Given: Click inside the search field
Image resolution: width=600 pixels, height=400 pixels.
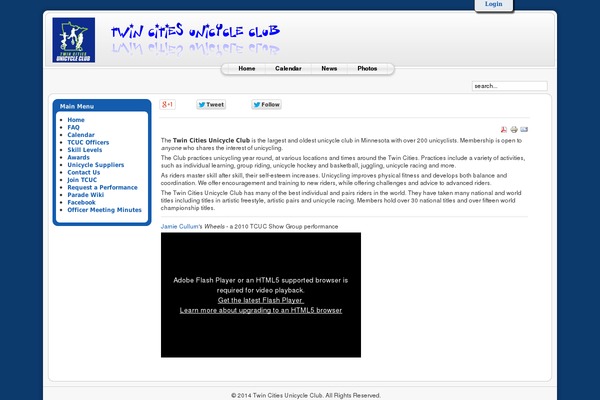Looking at the screenshot, I should pos(509,86).
